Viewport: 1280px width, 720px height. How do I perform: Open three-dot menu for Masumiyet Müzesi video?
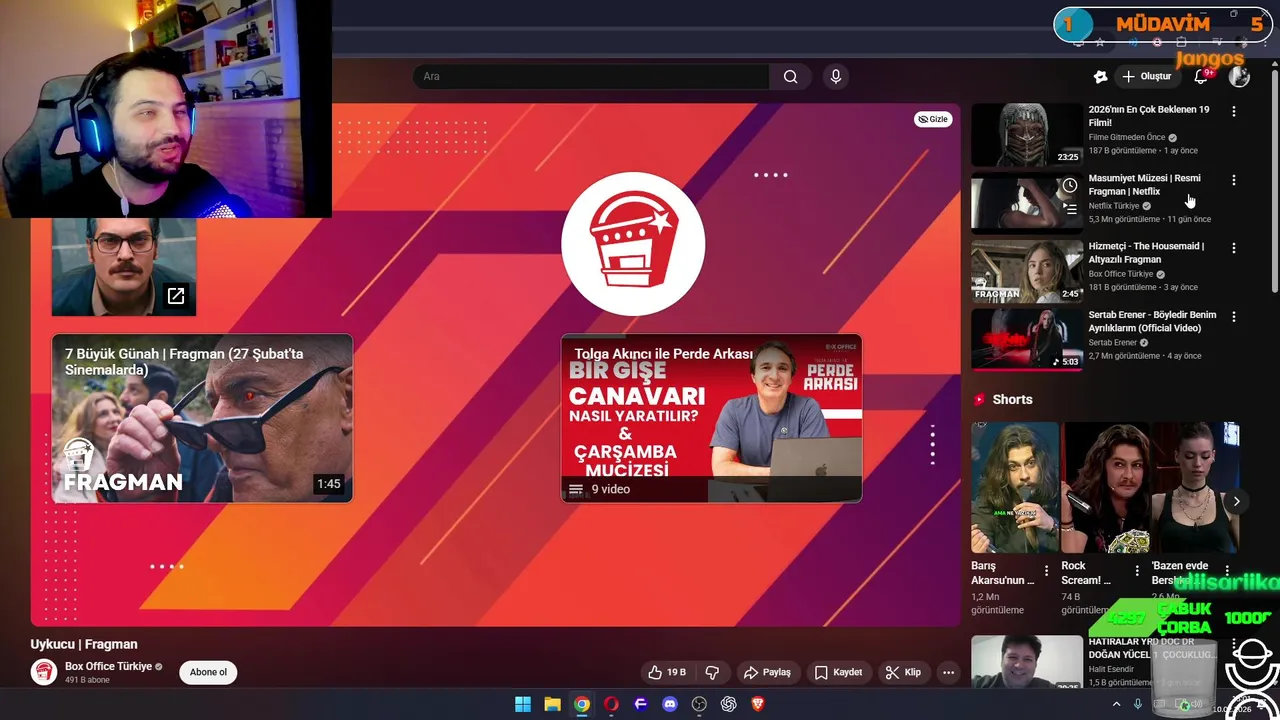tap(1233, 180)
